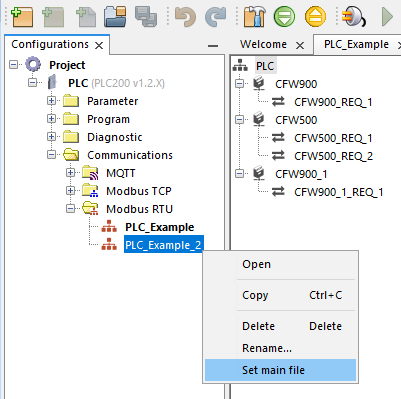Click the greyed New Configuration toolbar icon

tap(53, 16)
